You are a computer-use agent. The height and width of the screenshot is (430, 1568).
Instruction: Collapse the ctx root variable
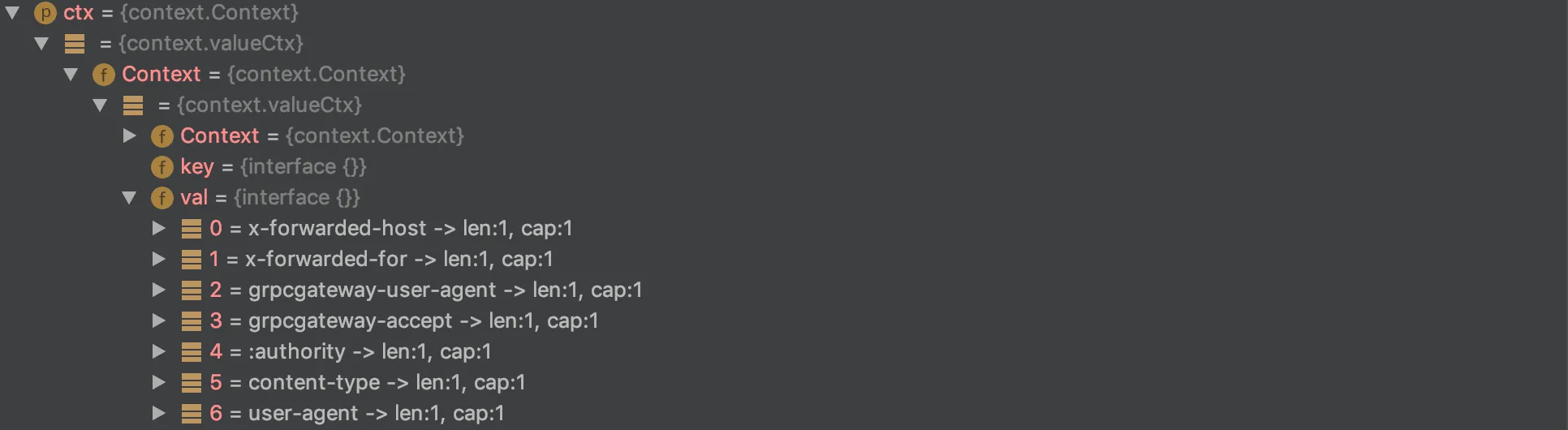pyautogui.click(x=12, y=13)
